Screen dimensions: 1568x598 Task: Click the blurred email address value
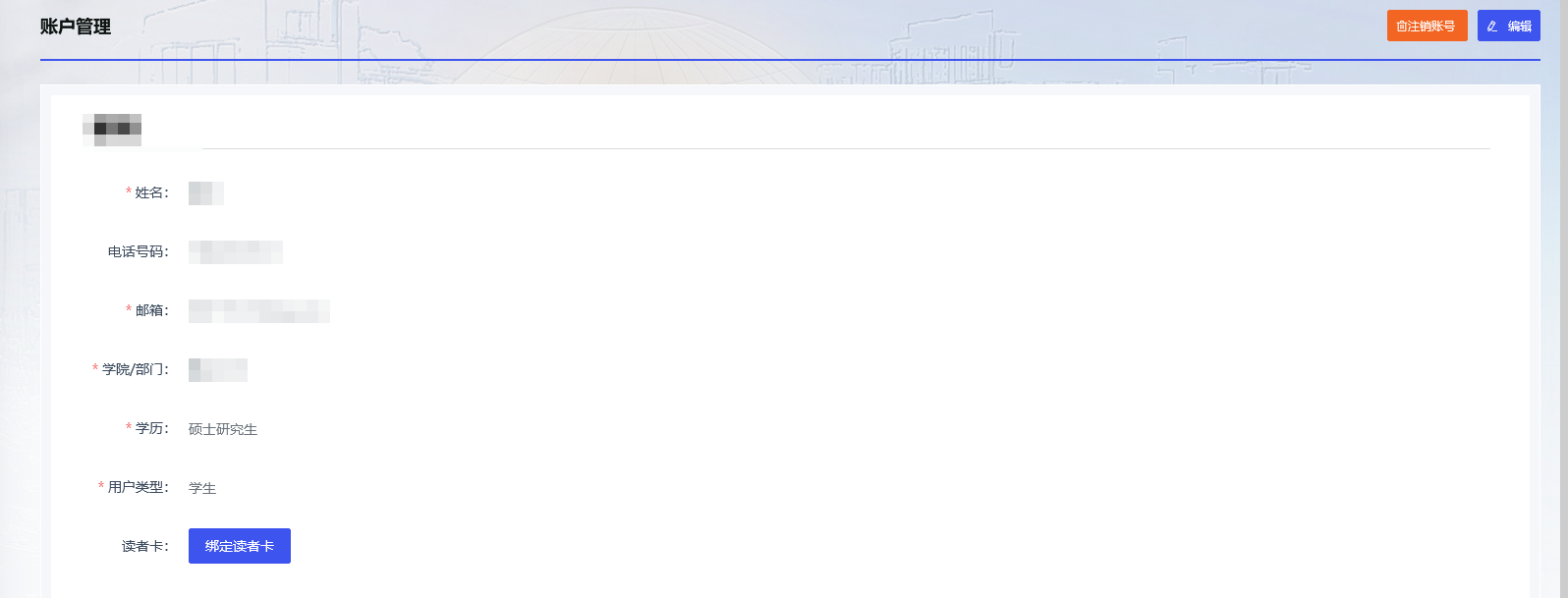coord(259,310)
